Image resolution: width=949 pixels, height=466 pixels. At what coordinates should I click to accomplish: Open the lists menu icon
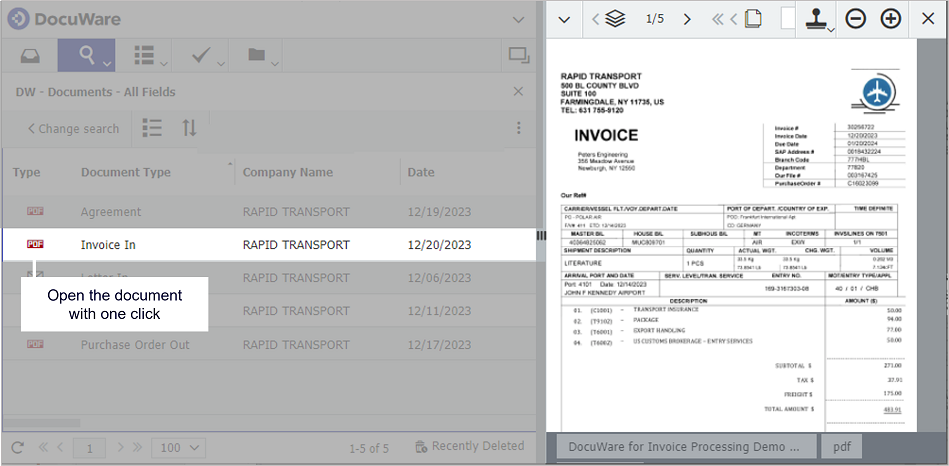[145, 55]
